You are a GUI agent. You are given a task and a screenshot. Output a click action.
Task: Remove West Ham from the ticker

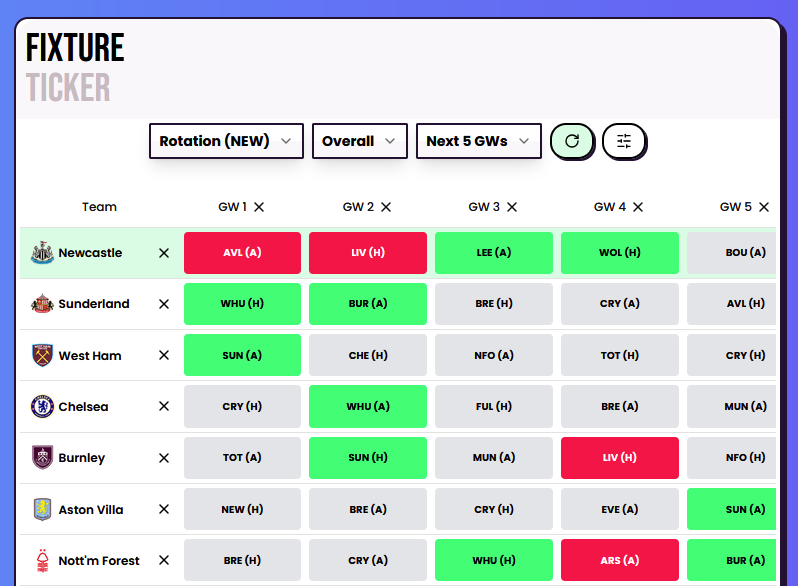pos(164,356)
